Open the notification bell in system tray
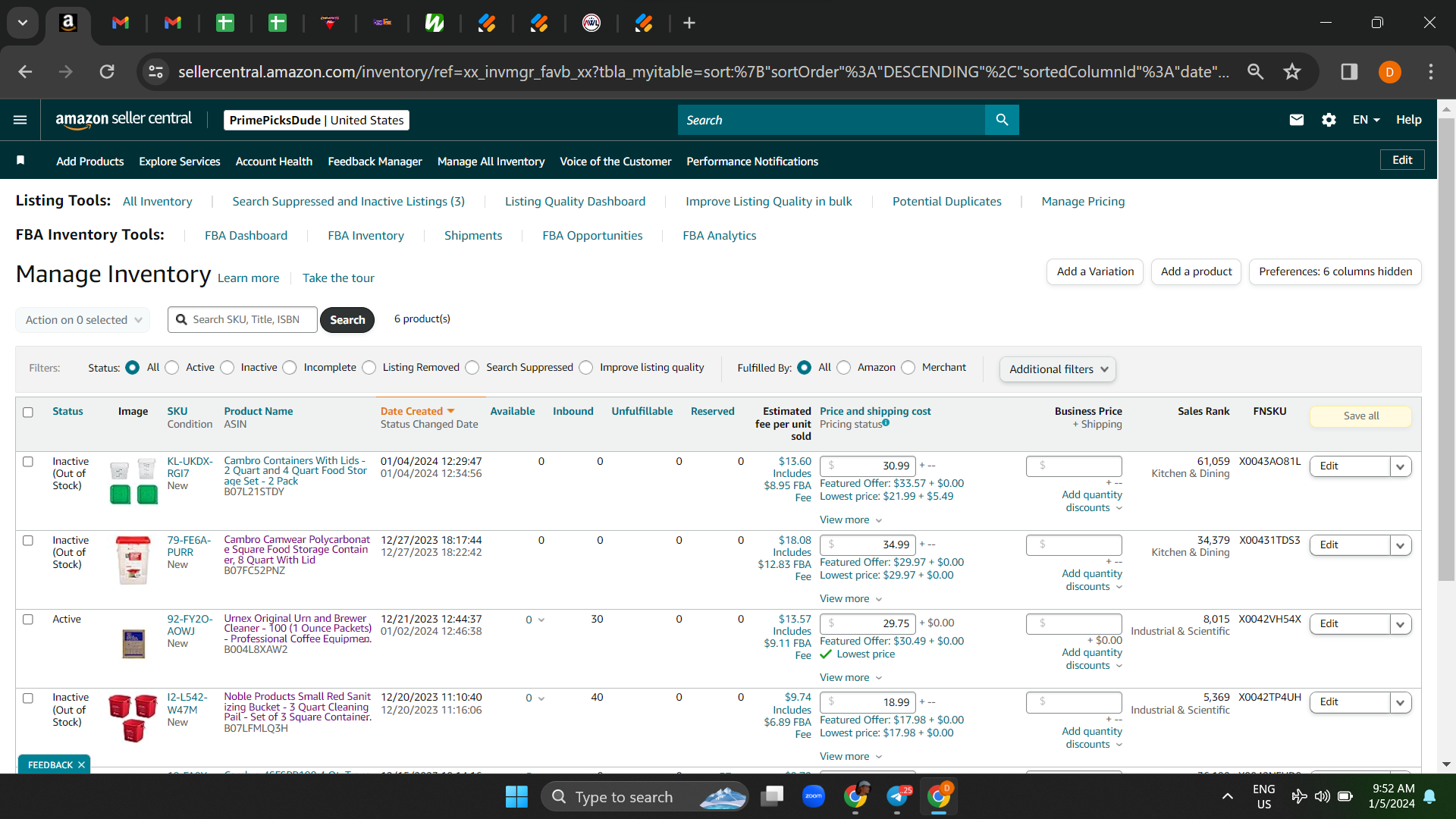The width and height of the screenshot is (1456, 819). [x=1429, y=796]
